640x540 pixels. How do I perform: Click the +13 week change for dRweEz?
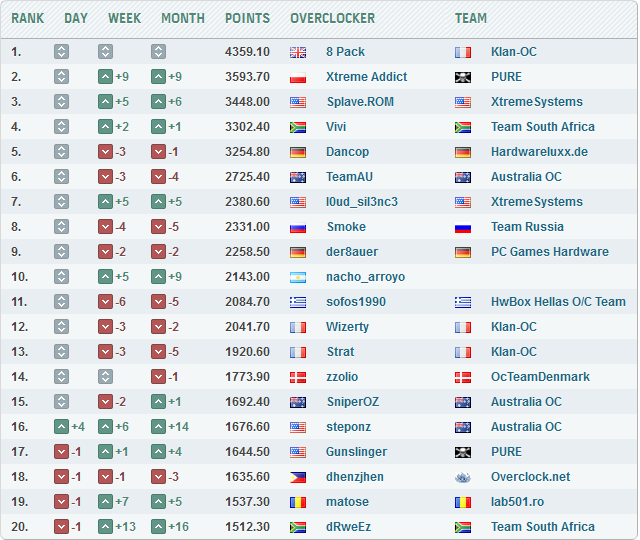point(125,527)
